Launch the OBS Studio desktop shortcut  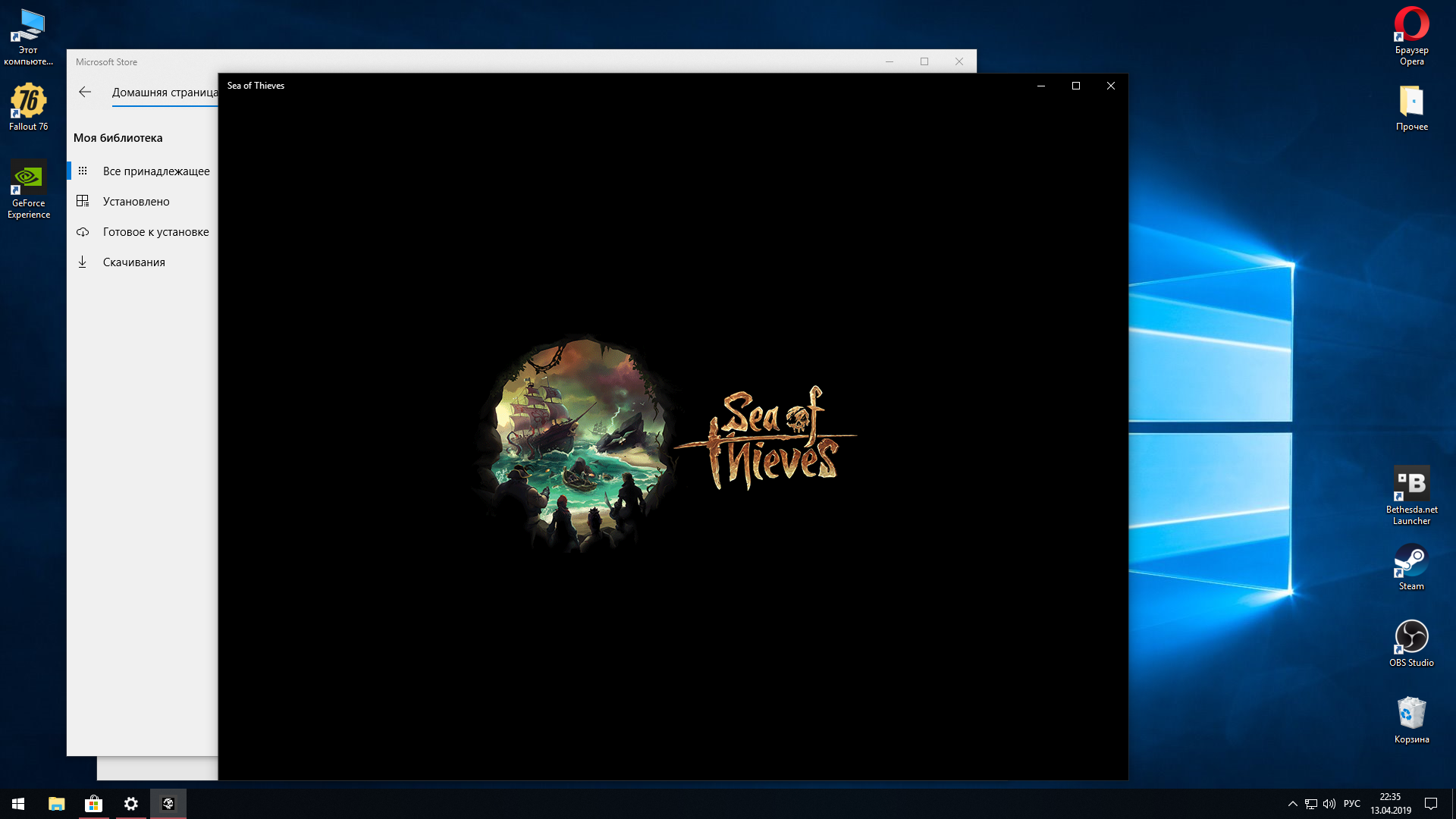tap(1411, 644)
